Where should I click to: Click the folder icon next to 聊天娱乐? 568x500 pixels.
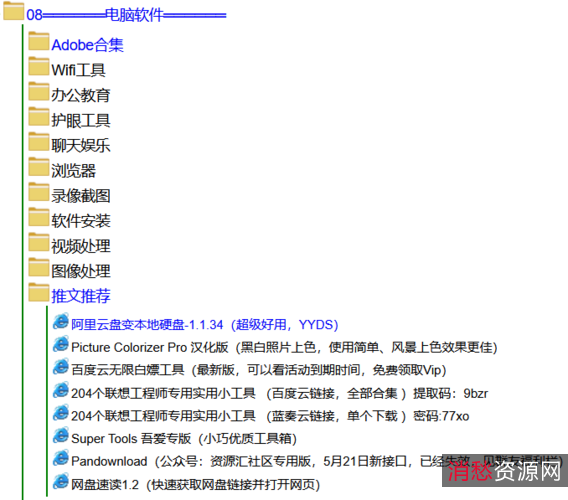tap(39, 141)
